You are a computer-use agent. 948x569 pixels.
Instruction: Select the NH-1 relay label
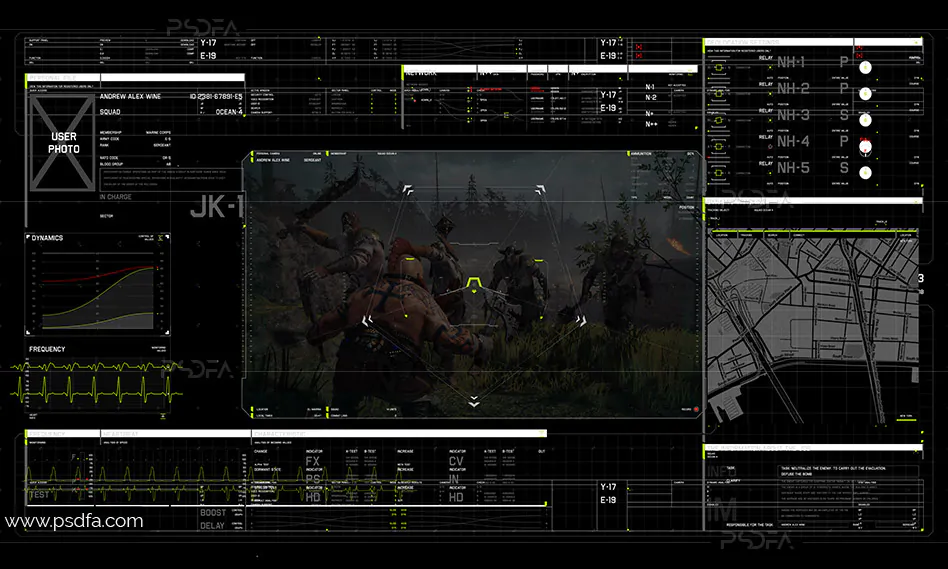(791, 62)
